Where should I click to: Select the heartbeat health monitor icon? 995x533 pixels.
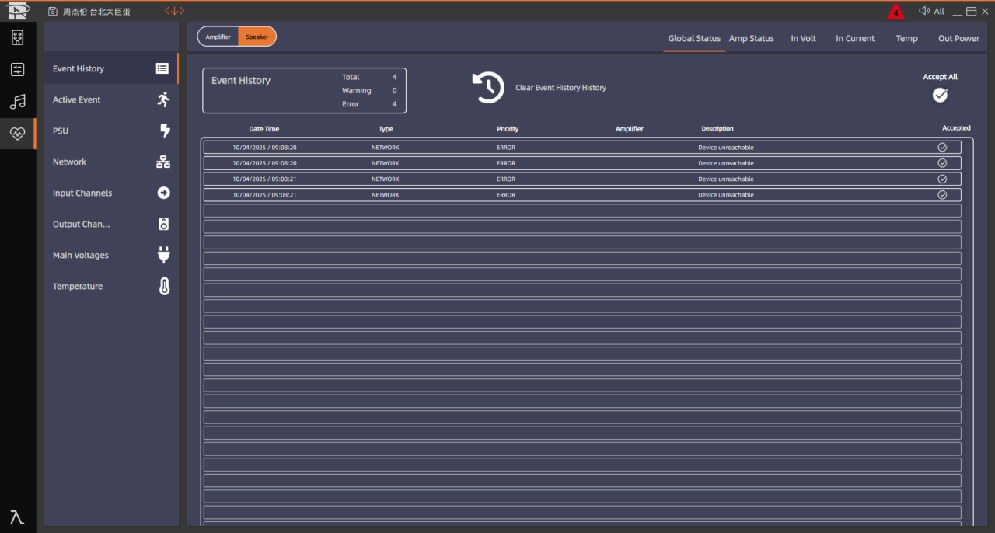pos(18,133)
